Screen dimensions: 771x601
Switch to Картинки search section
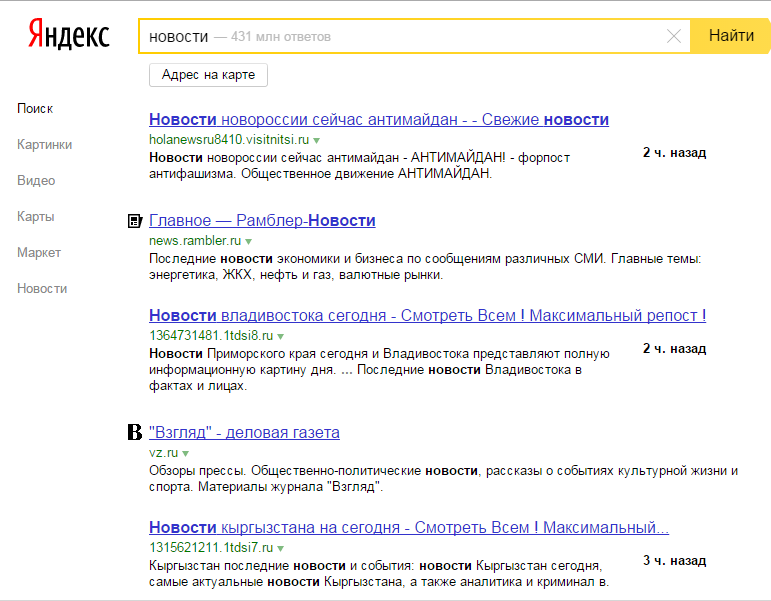tap(44, 144)
